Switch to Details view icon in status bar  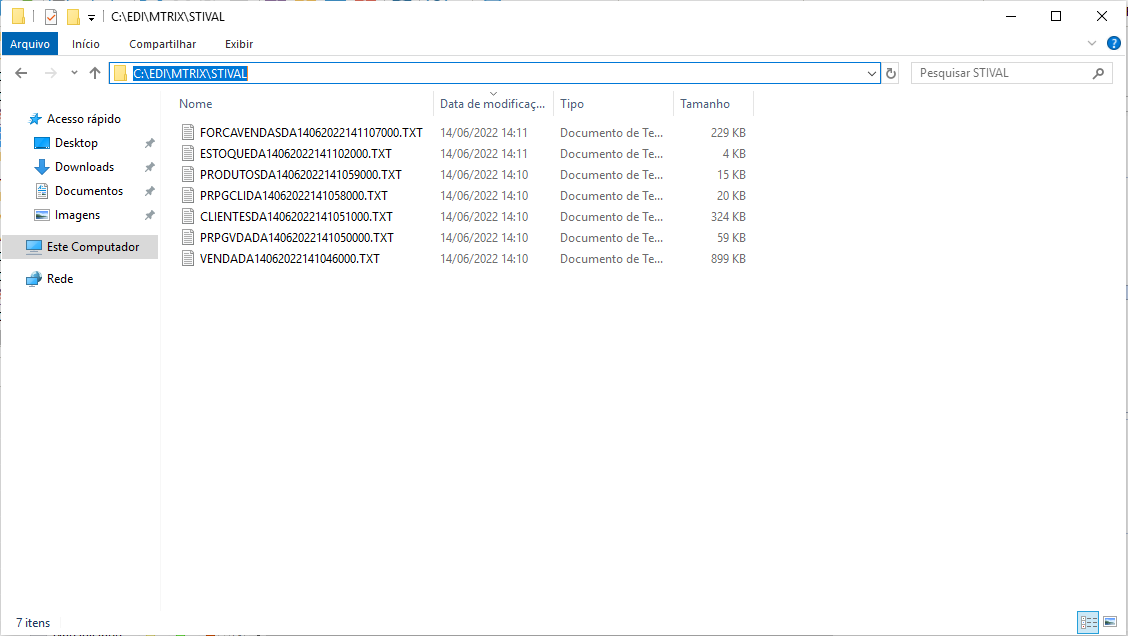tap(1088, 622)
